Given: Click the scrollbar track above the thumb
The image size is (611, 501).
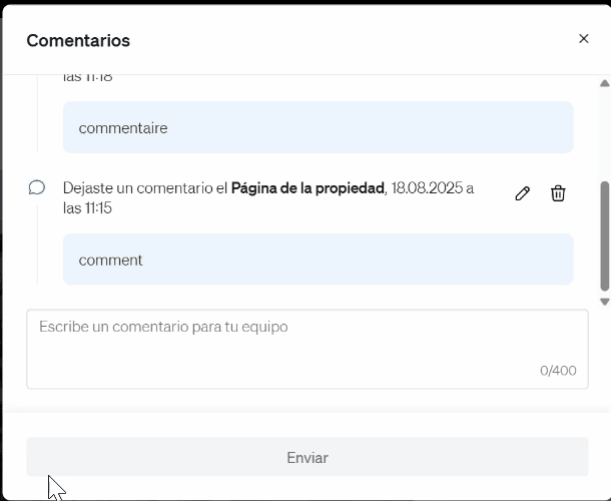Looking at the screenshot, I should [x=604, y=130].
